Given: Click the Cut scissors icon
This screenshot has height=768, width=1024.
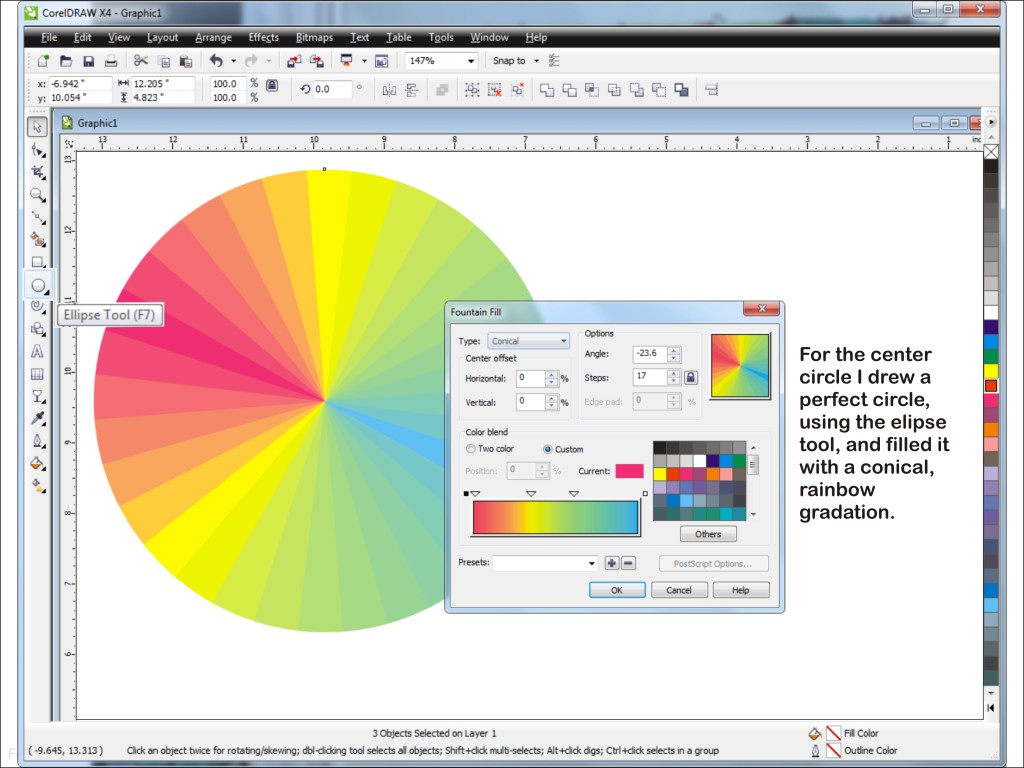Looking at the screenshot, I should (141, 61).
